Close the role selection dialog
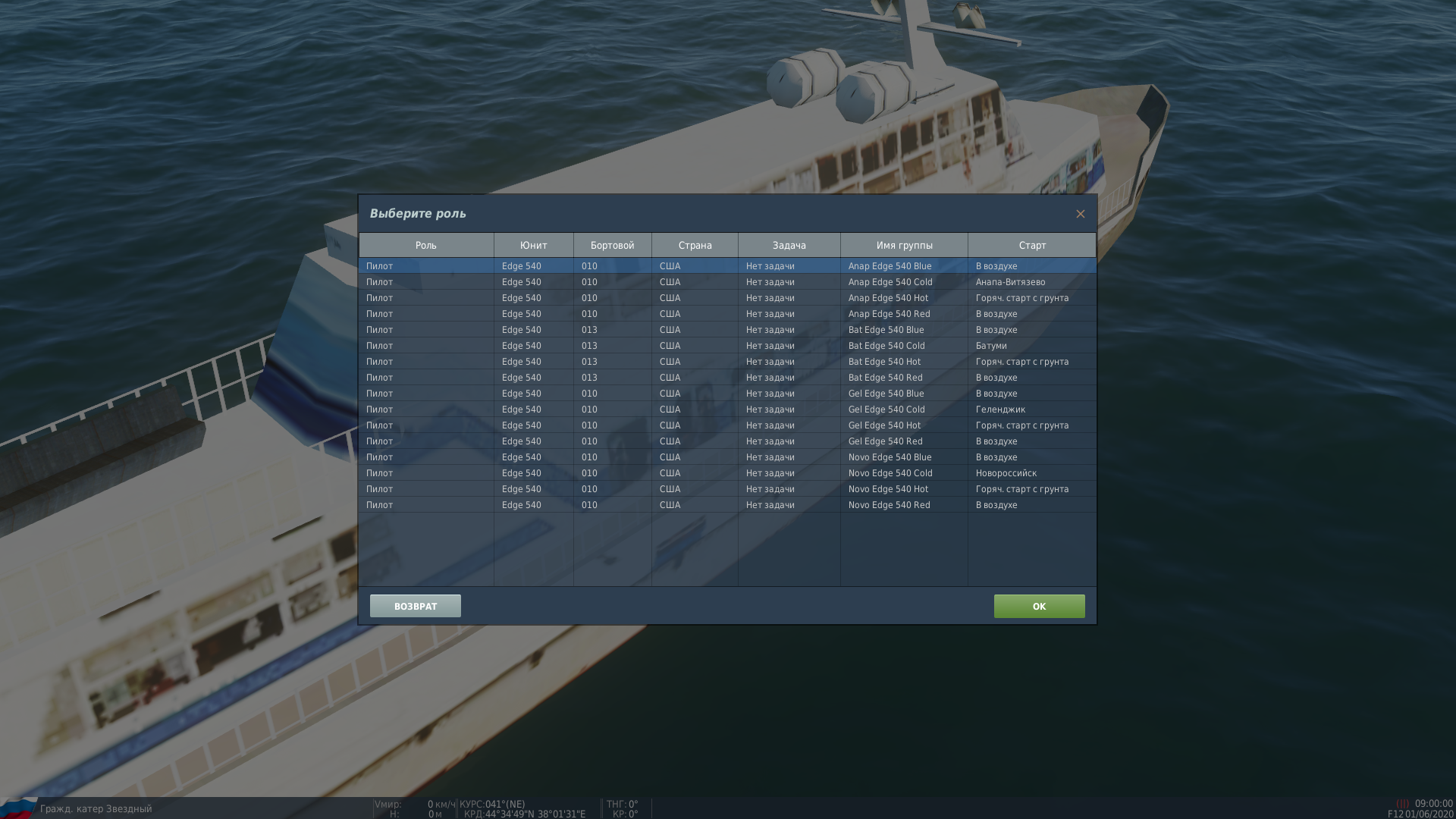The height and width of the screenshot is (819, 1456). pos(1080,214)
